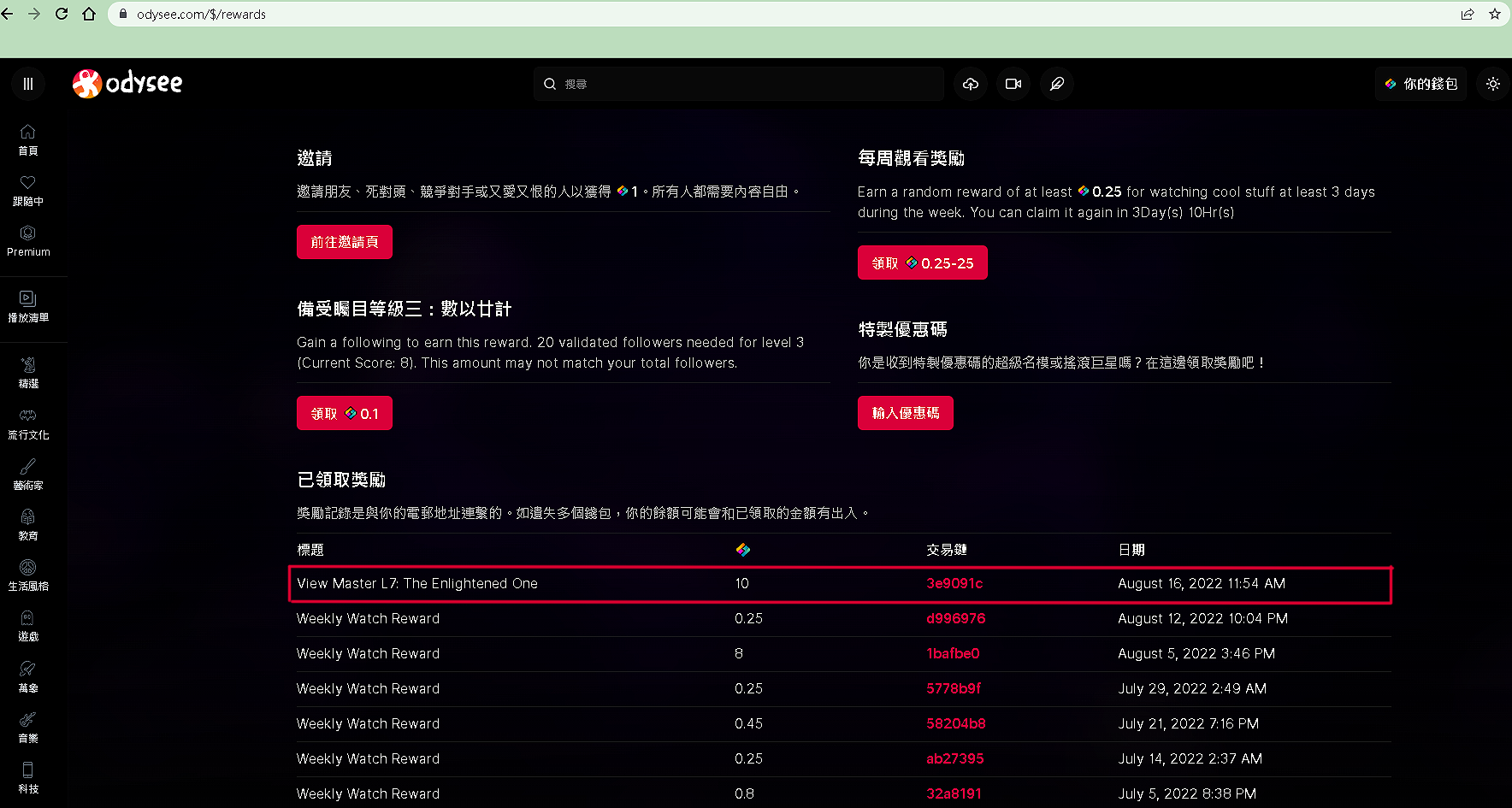Open transaction link 1bafbe0
Viewport: 1512px width, 808px height.
[953, 653]
